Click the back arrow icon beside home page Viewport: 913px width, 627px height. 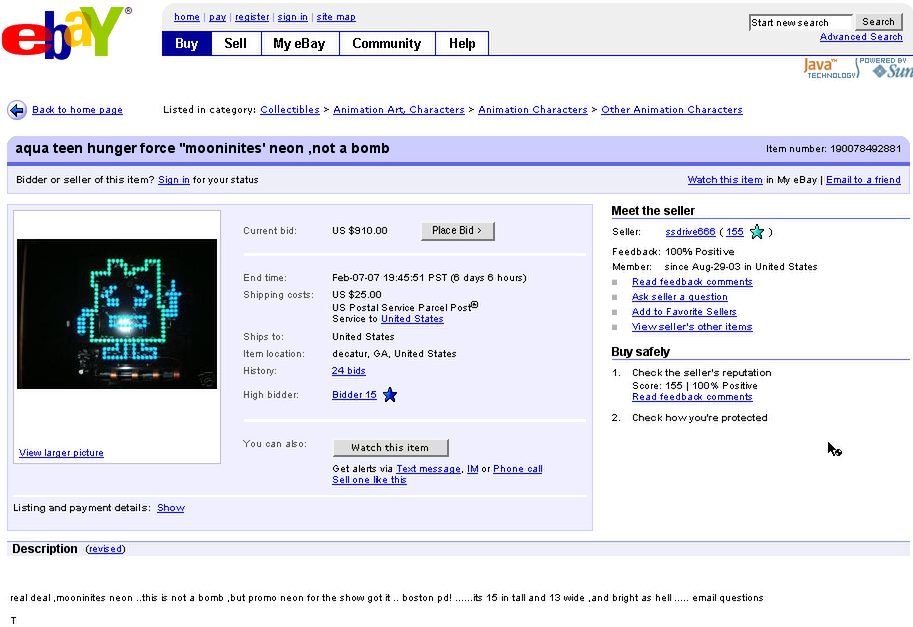click(17, 110)
